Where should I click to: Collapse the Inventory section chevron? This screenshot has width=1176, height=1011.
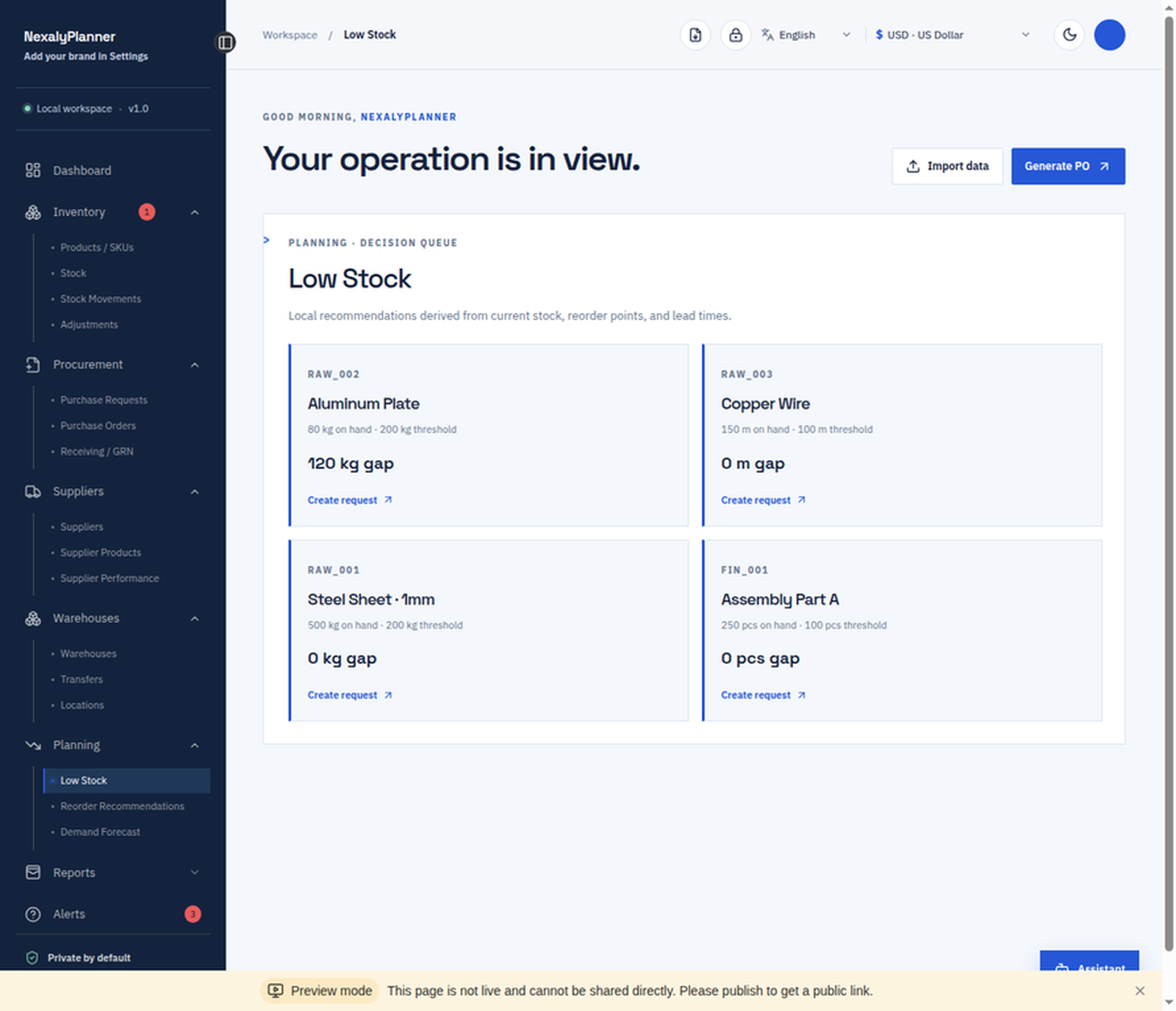click(x=195, y=212)
